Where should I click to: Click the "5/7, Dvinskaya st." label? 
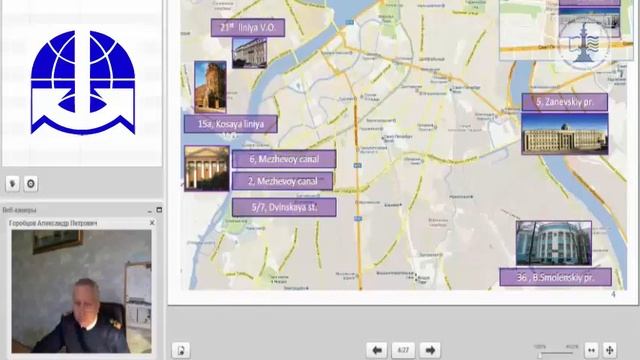(284, 207)
